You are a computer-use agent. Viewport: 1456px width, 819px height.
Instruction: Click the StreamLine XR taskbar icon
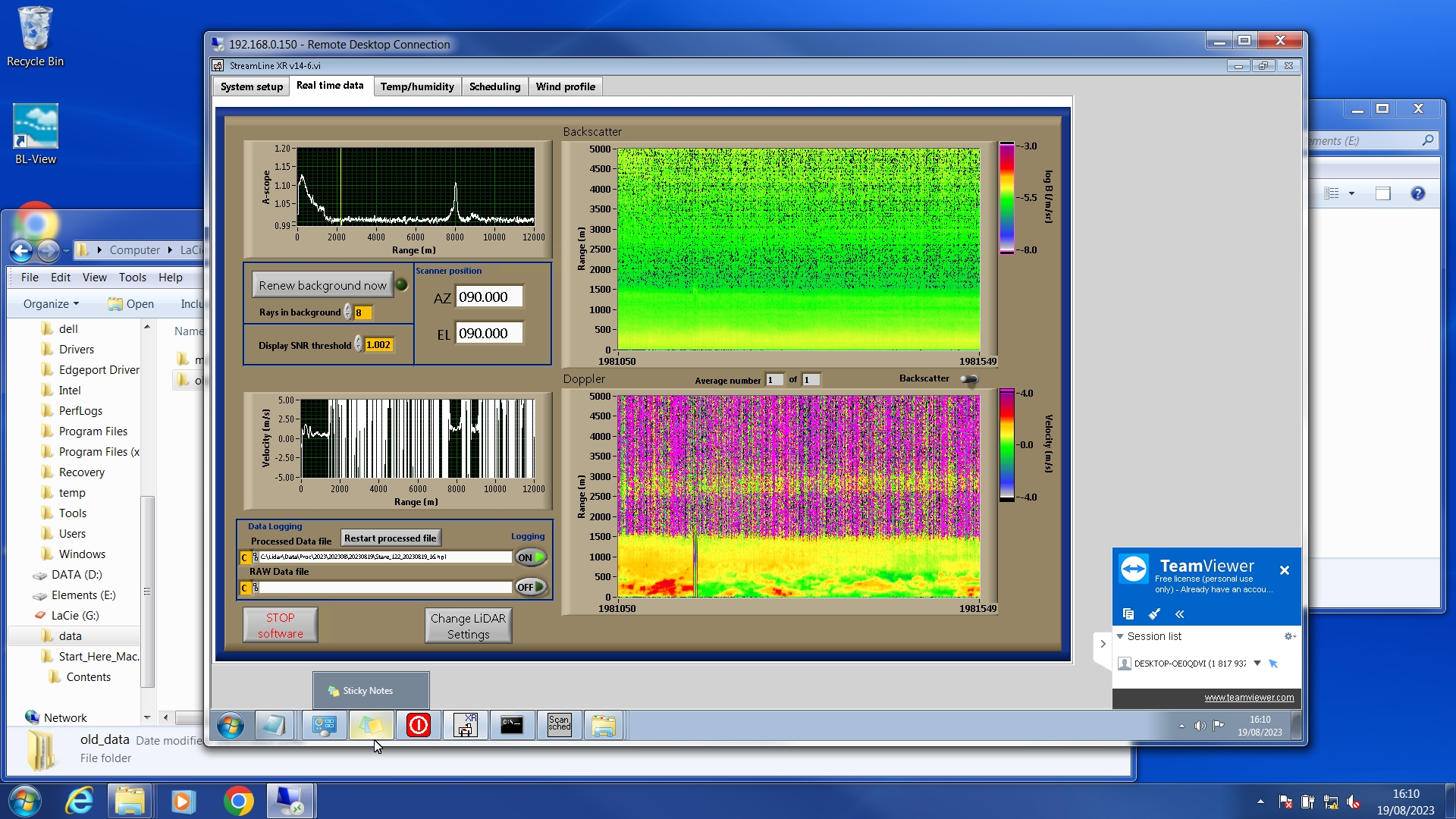click(x=465, y=726)
